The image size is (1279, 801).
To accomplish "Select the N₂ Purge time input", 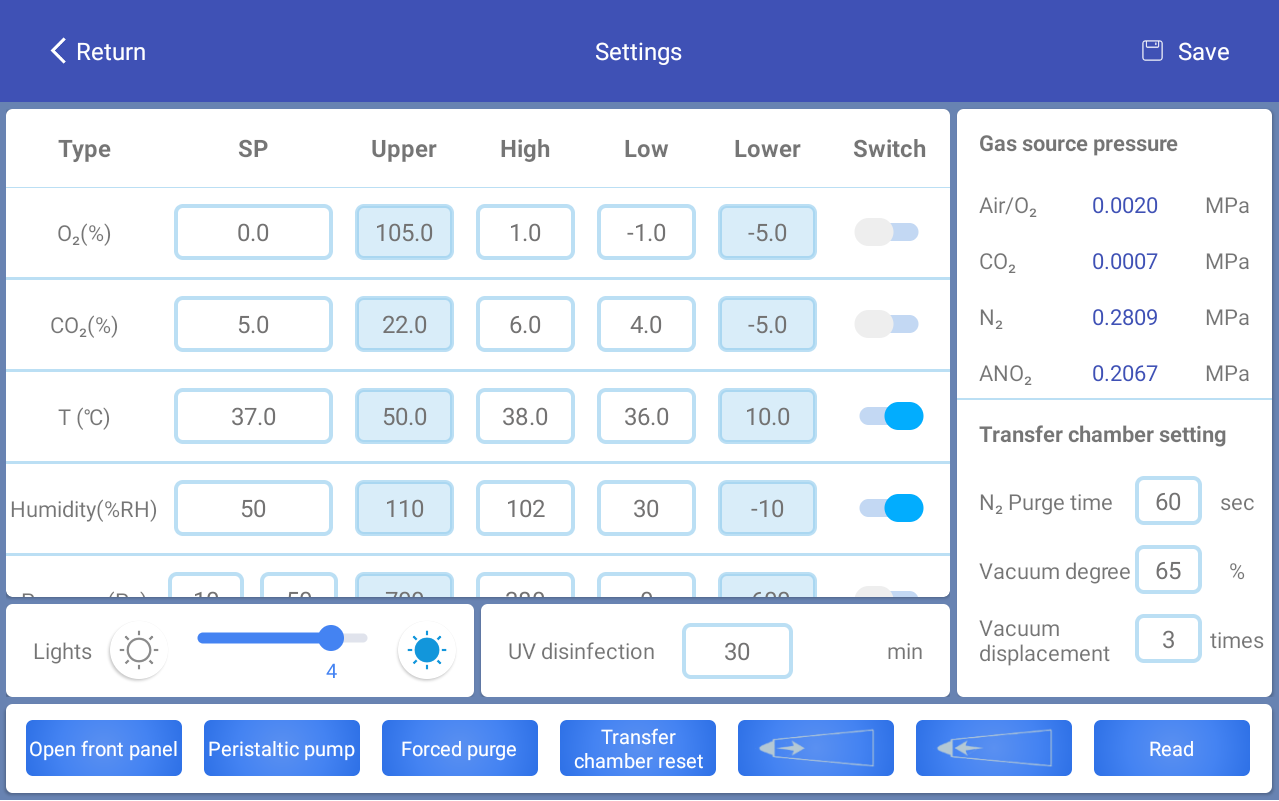I will [1168, 502].
